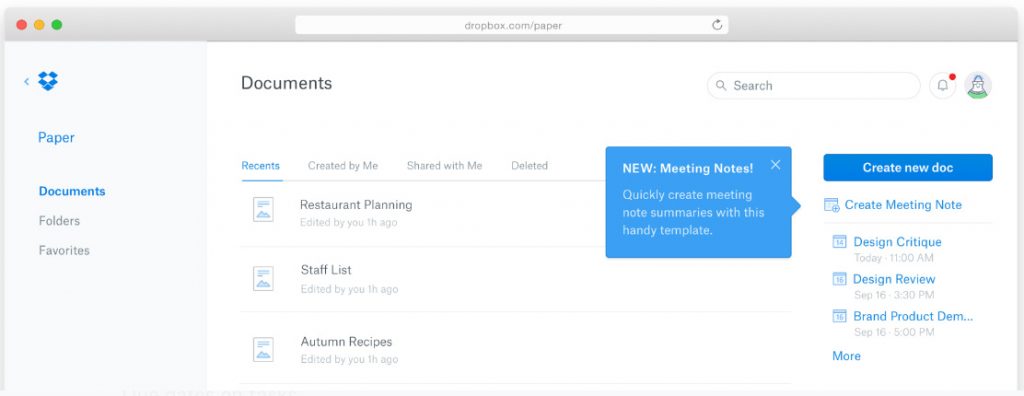Click the calendar icon beside Design Critique
The width and height of the screenshot is (1024, 396).
pos(839,242)
